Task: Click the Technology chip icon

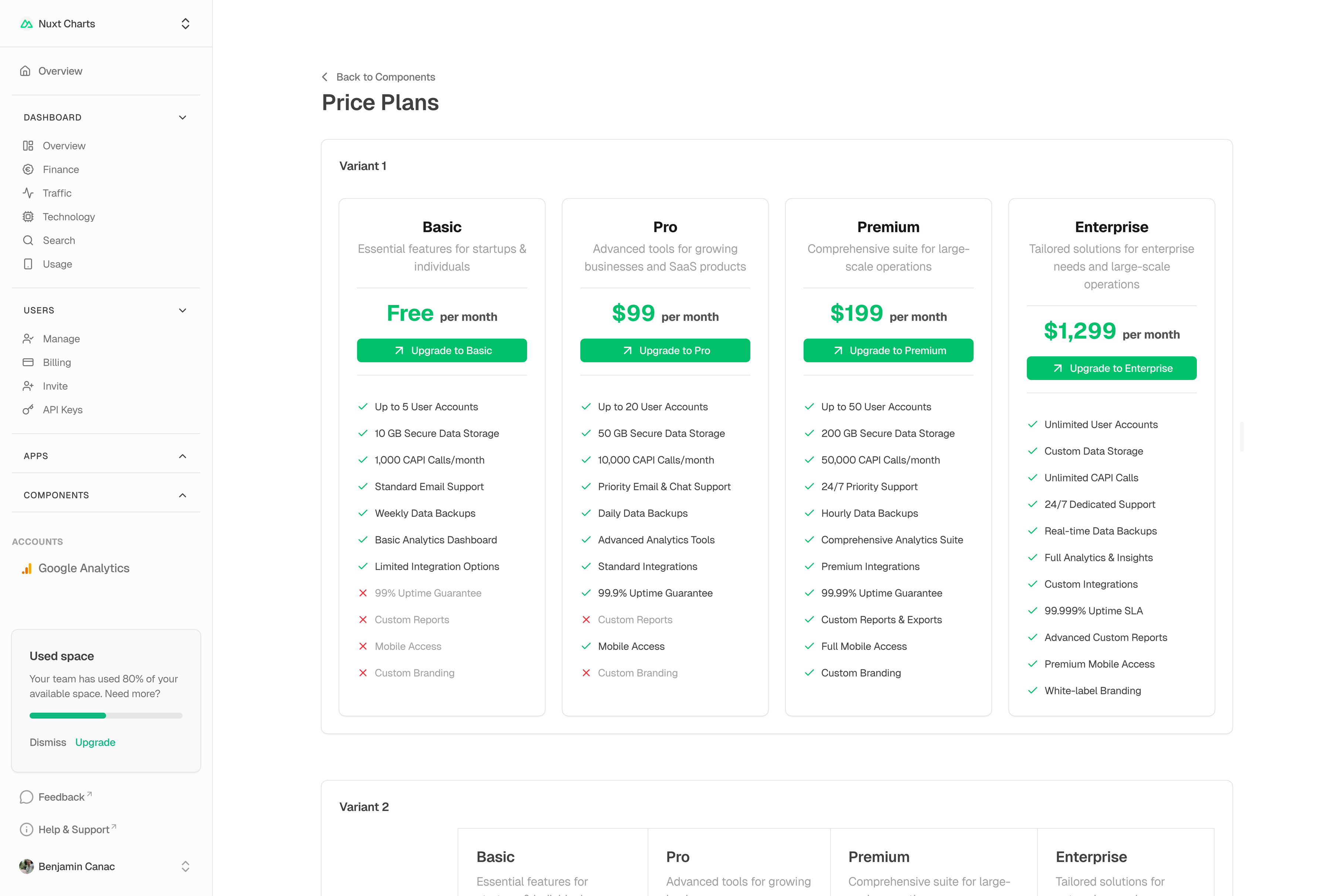Action: [x=28, y=217]
